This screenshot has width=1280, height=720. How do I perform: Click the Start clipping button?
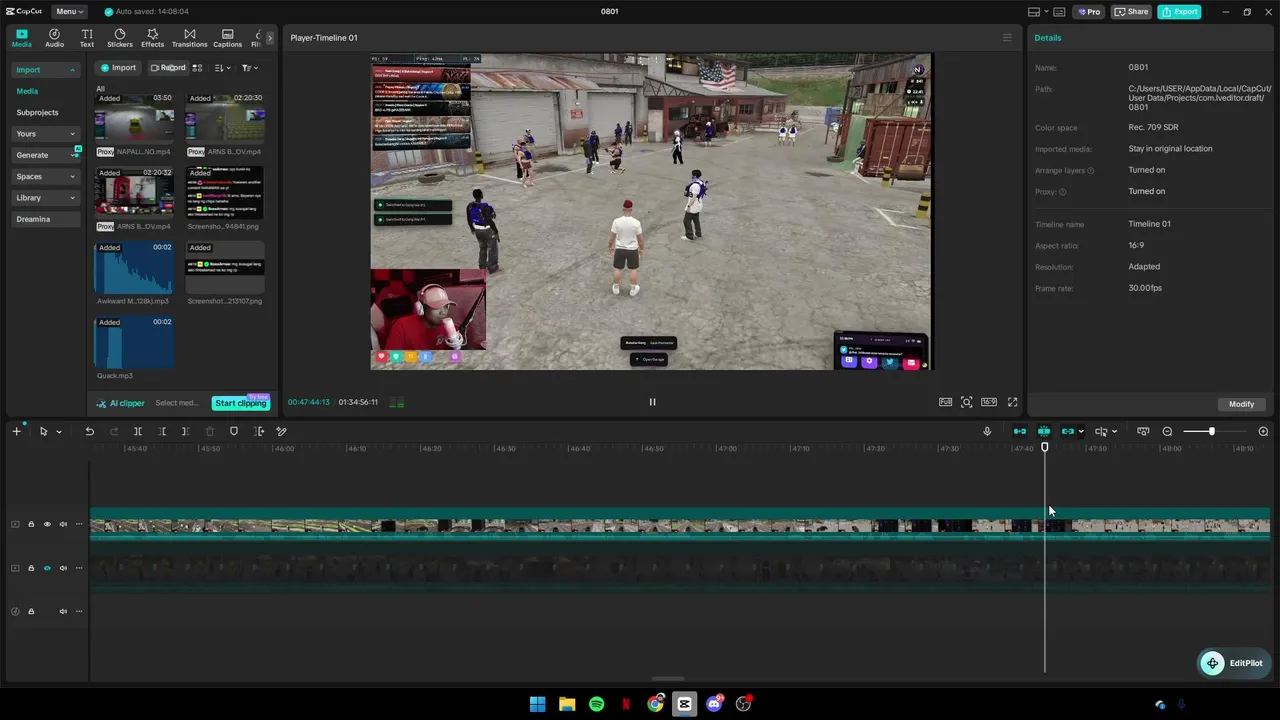pos(241,403)
